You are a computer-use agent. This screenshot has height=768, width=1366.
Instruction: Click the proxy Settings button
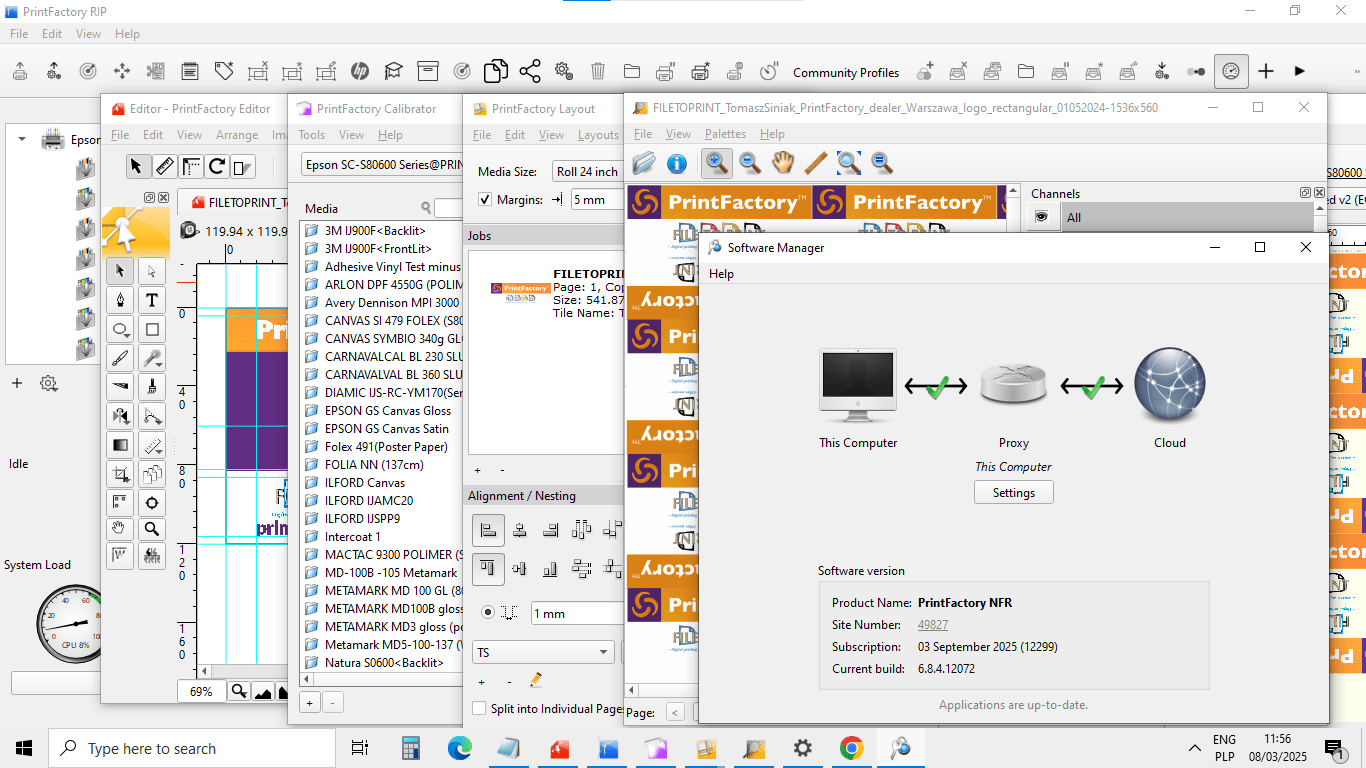1013,493
